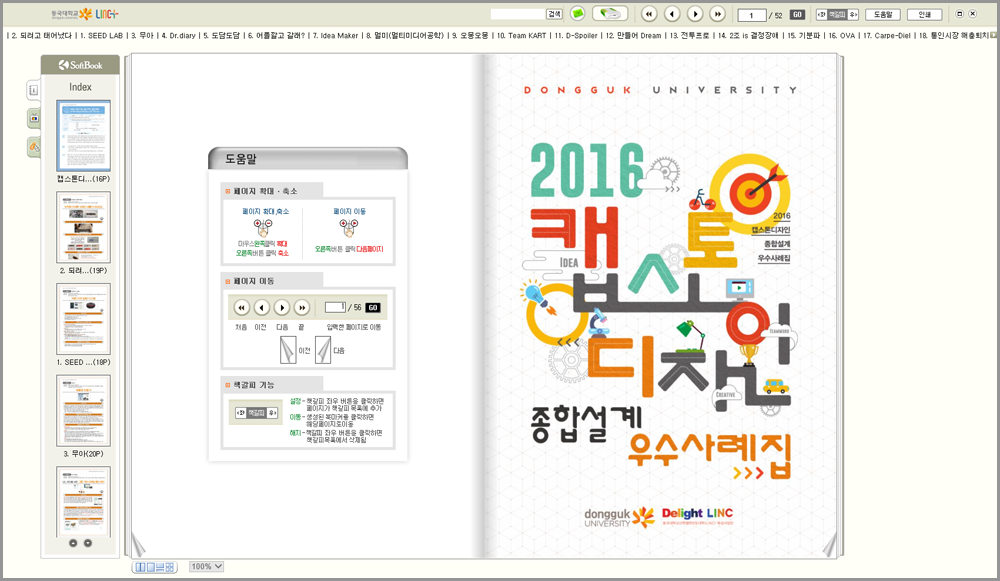Open thumbnail '2. 되려...(19P)'
The width and height of the screenshot is (1000, 581).
[84, 227]
